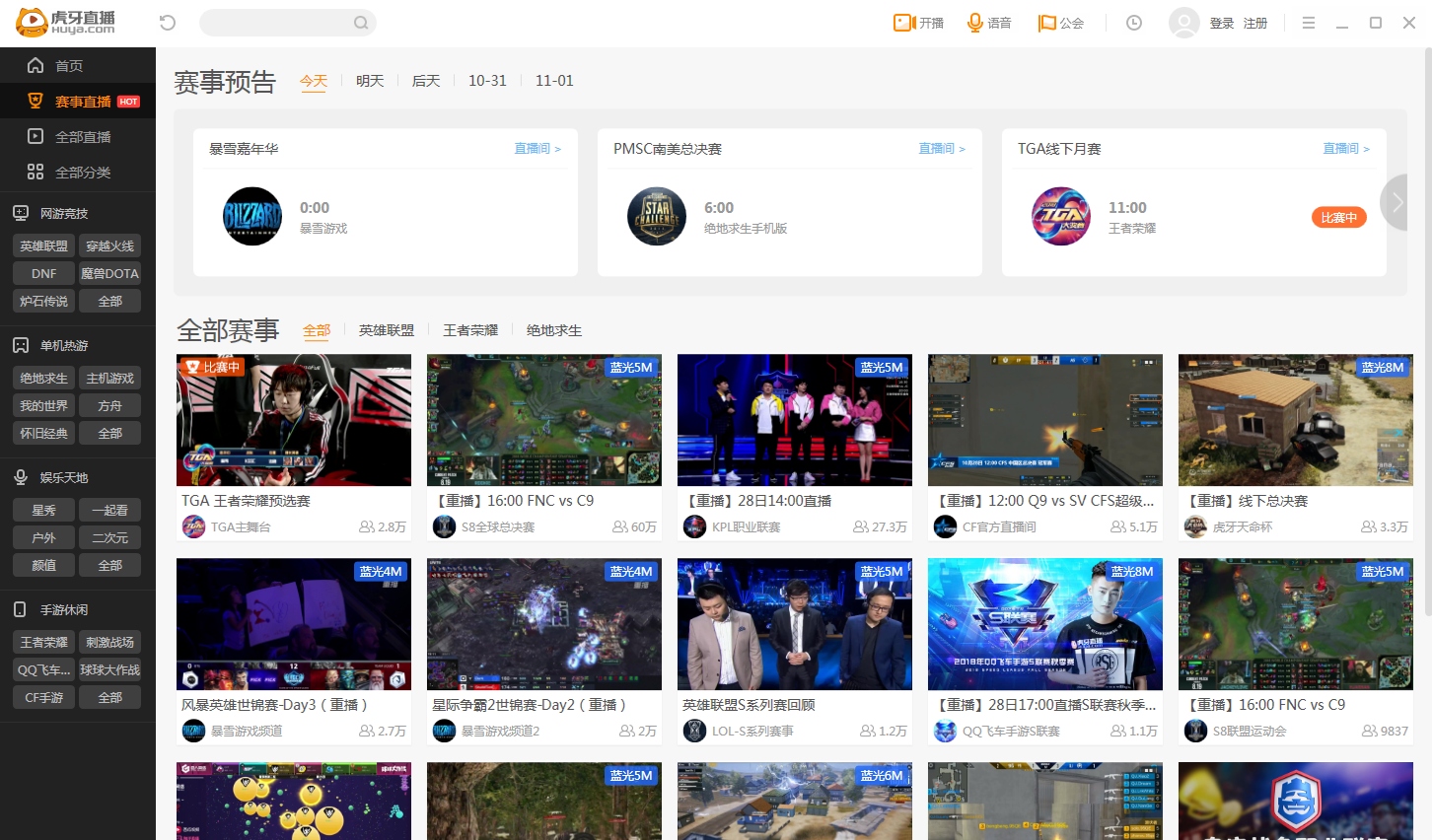Select the 后天 schedule tab
This screenshot has height=840, width=1432.
point(426,81)
